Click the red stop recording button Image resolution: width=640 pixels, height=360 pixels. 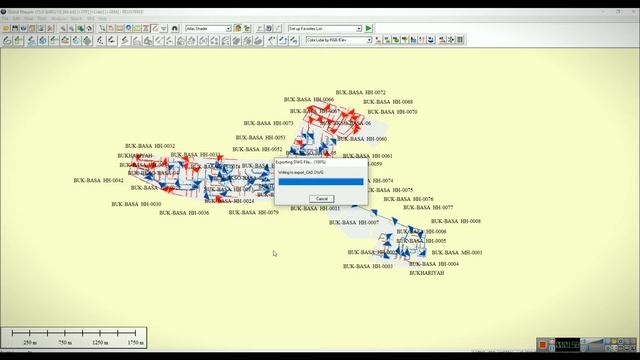click(x=542, y=345)
